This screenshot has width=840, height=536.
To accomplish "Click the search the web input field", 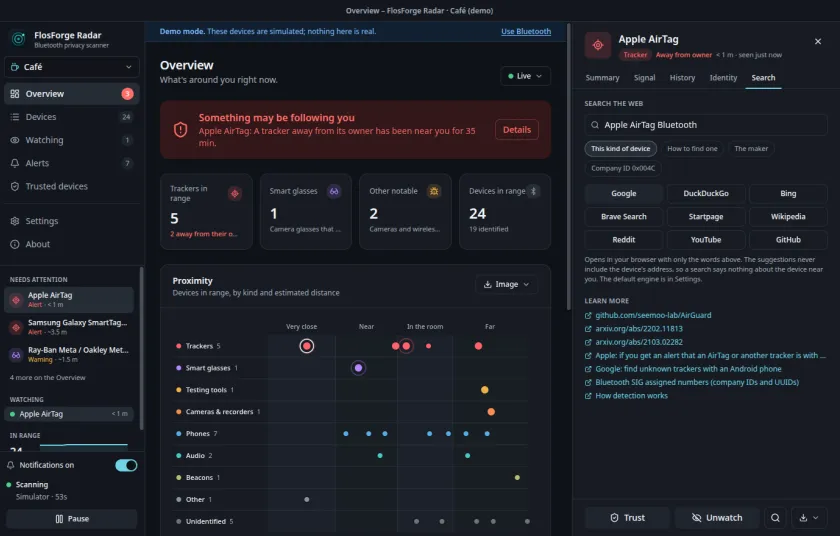I will (706, 125).
